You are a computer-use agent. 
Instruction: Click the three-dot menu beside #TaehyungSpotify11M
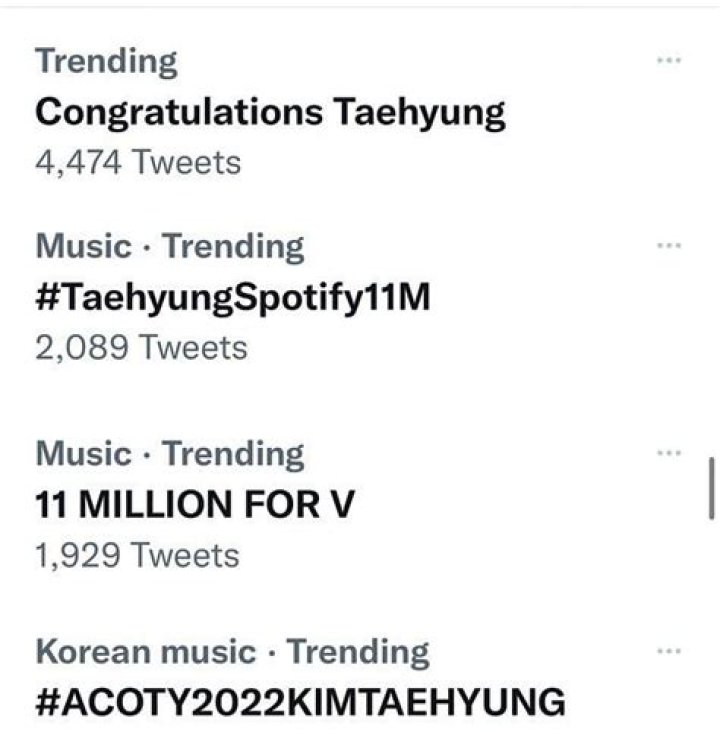[x=667, y=245]
